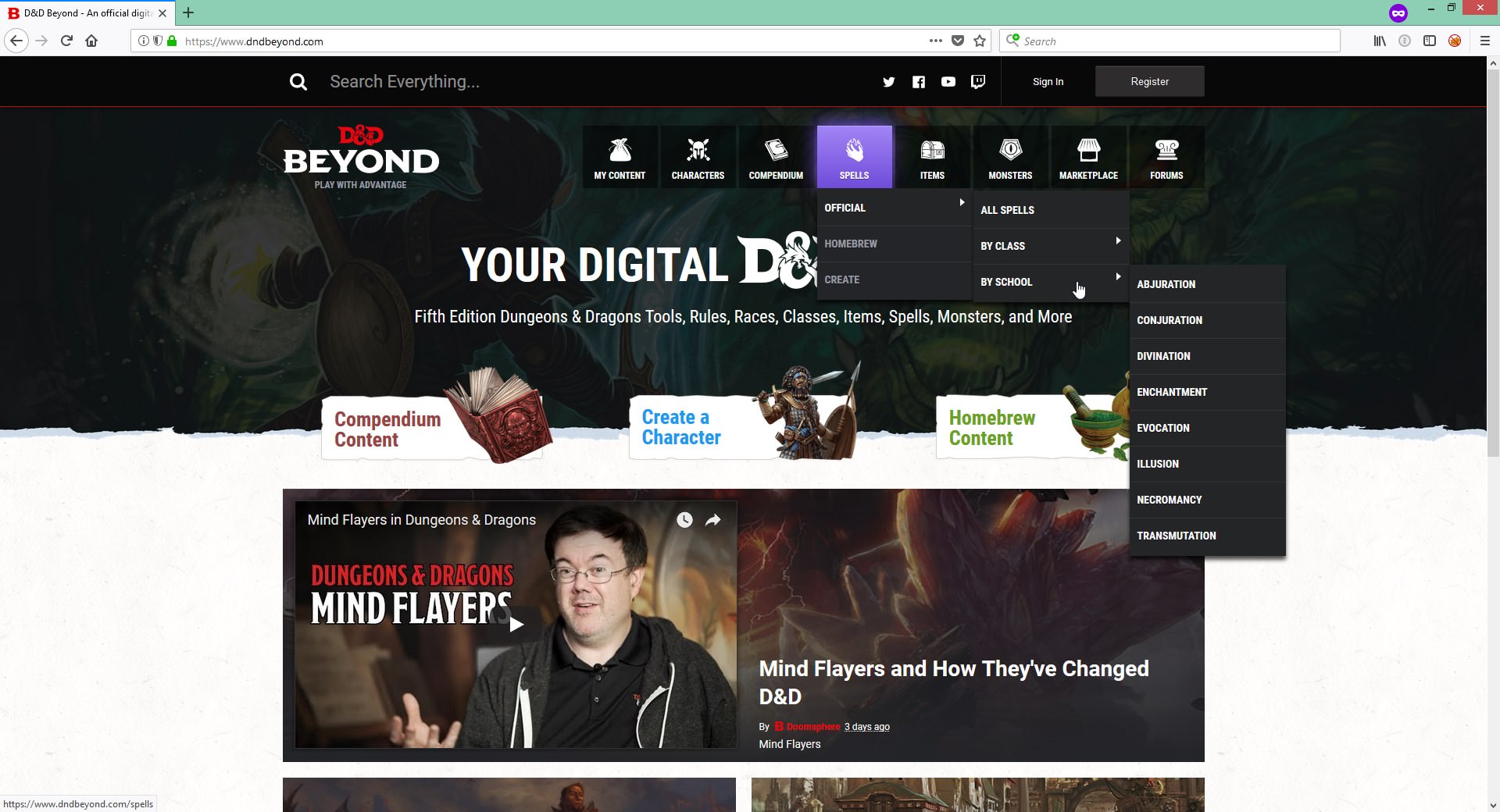Expand the By Class submenu arrow

click(1118, 240)
